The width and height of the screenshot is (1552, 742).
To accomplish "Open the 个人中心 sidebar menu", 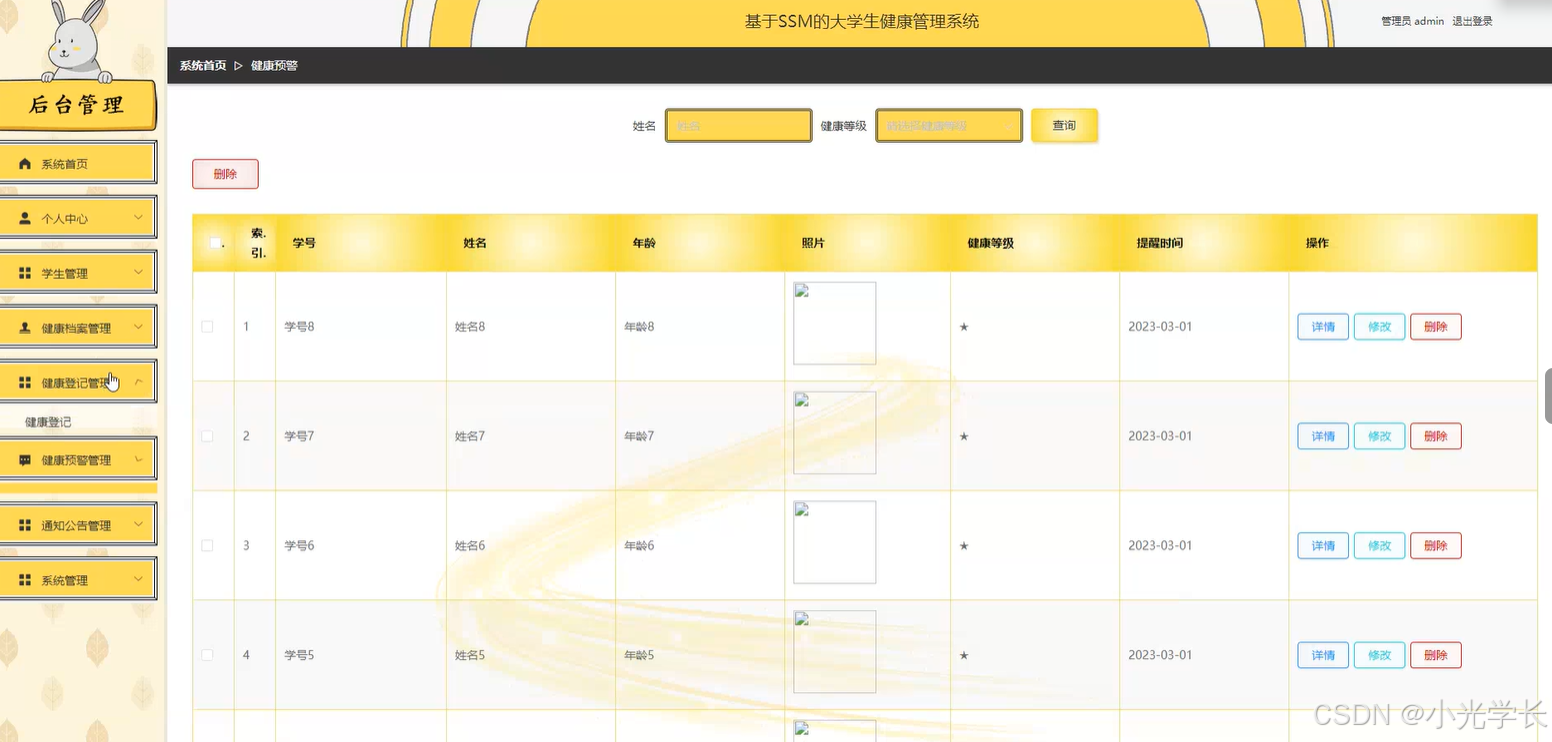I will [x=78, y=218].
